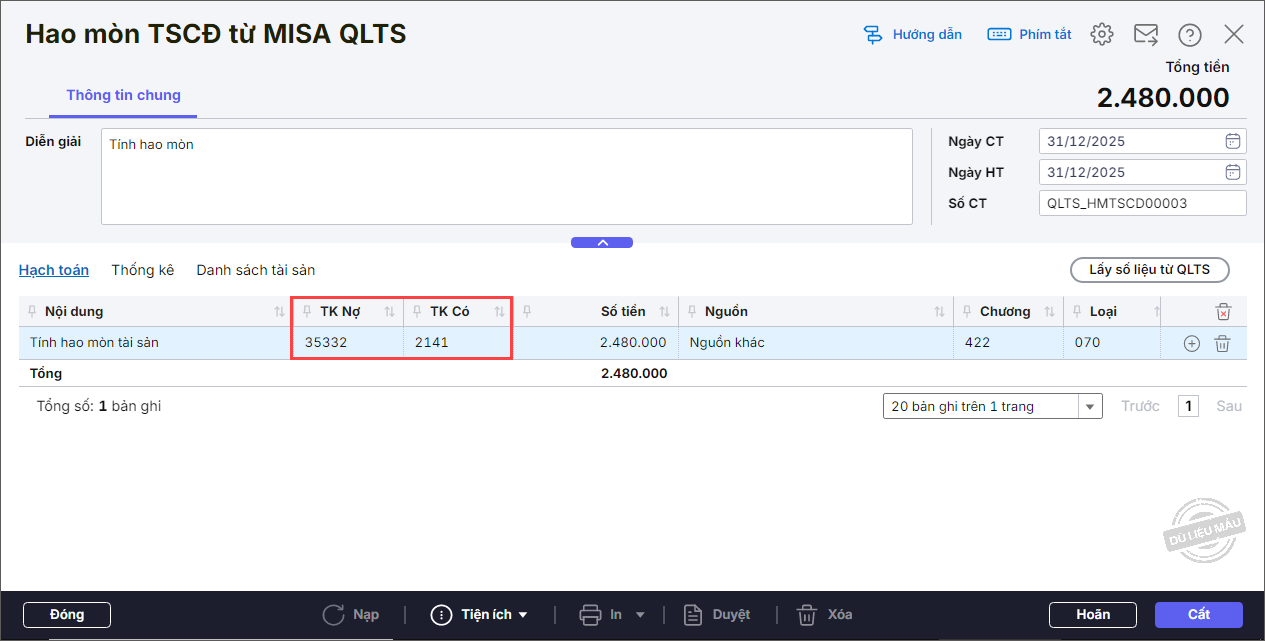Go to previous page with Trước

pyautogui.click(x=1140, y=406)
